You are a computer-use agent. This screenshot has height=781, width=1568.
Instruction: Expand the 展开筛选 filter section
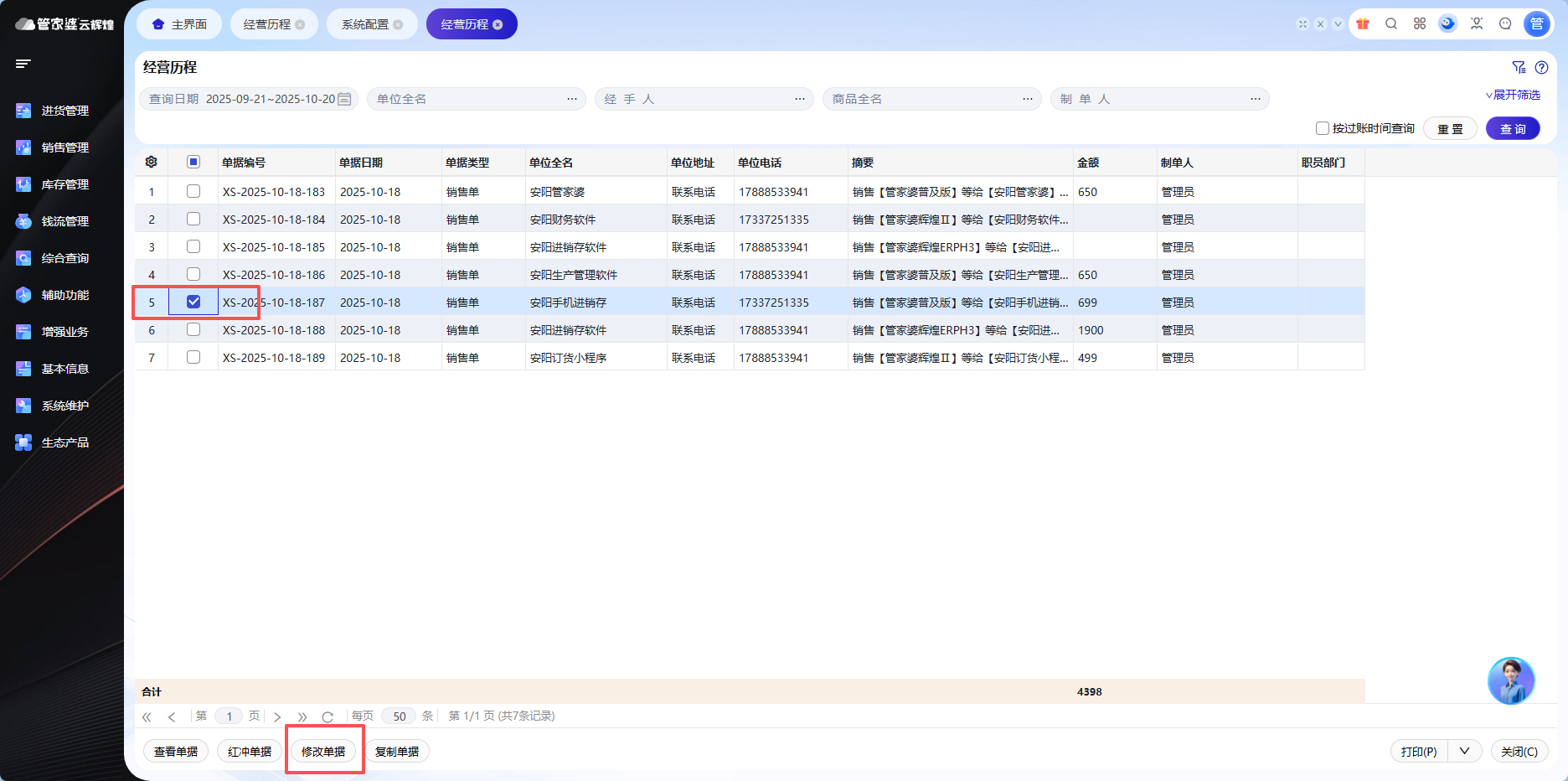pos(1514,95)
